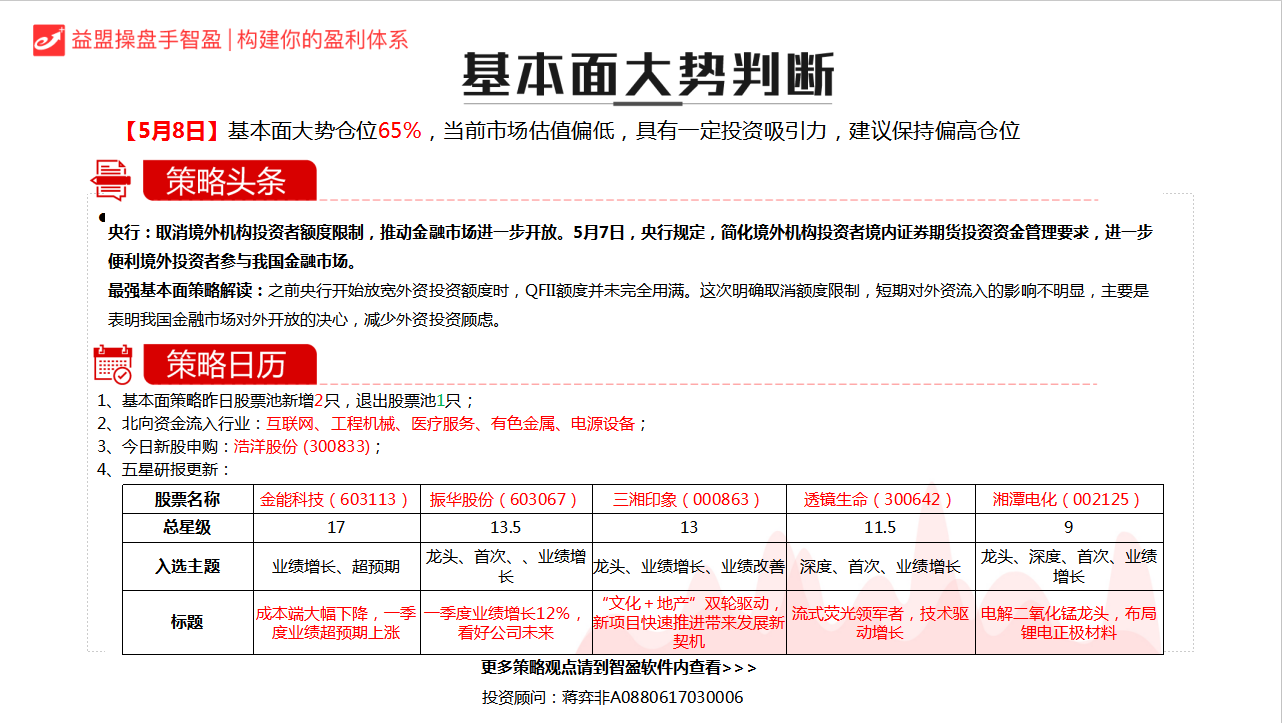Open the 金能科技（603113）stock link
The height and width of the screenshot is (723, 1282).
point(335,499)
